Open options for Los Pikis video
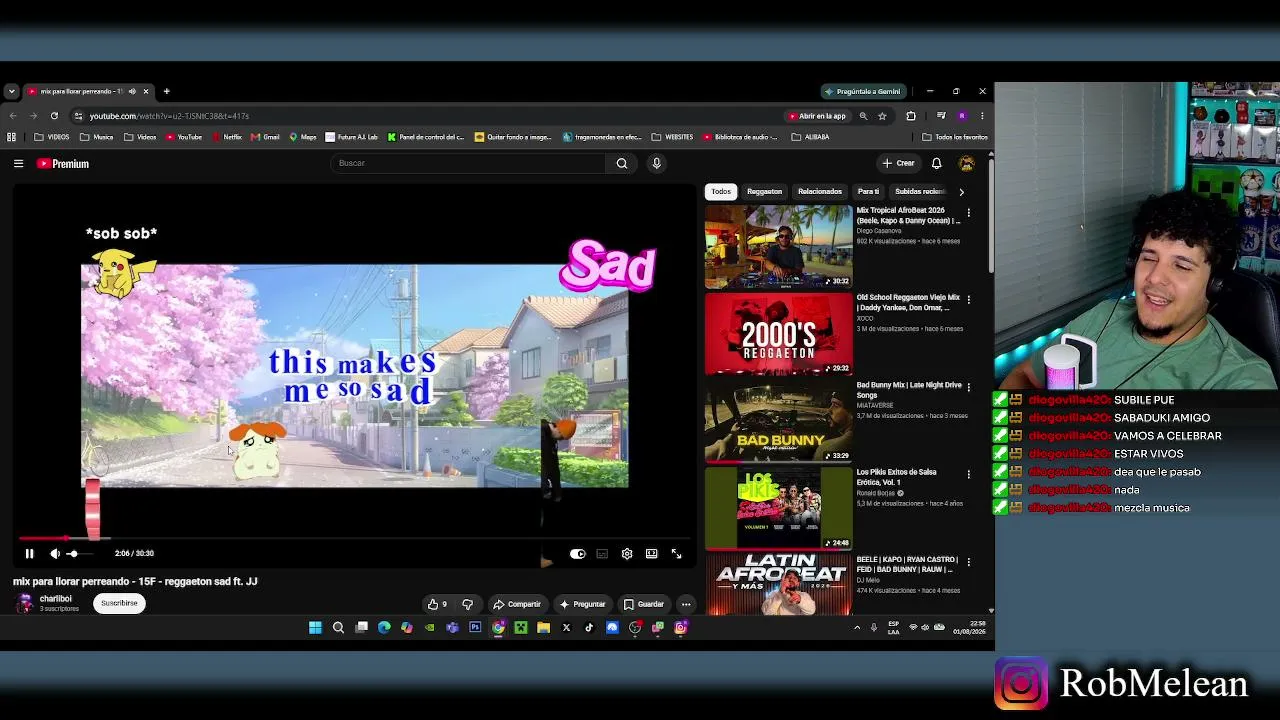 [968, 474]
